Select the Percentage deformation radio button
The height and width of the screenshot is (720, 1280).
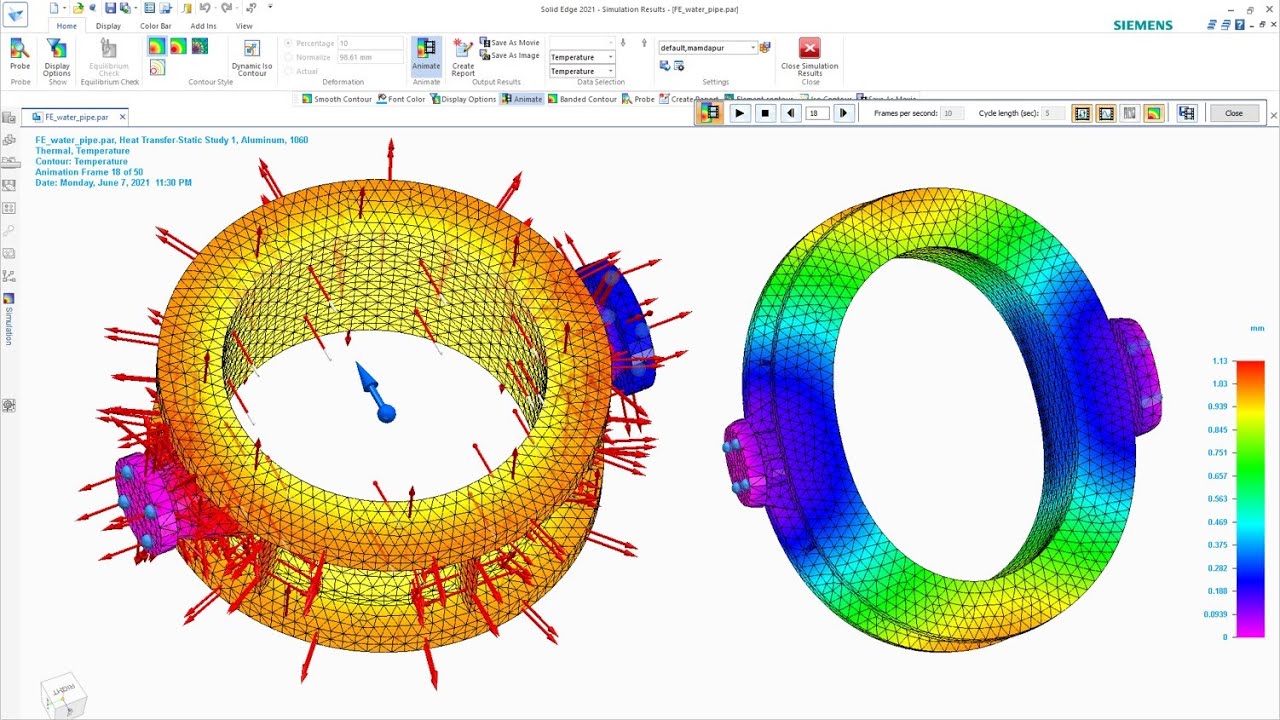tap(288, 43)
